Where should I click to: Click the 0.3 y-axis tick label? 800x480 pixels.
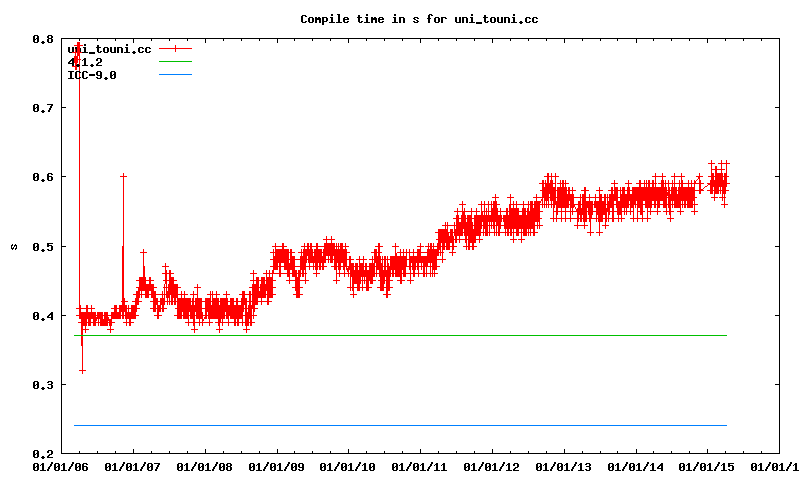[x=43, y=384]
